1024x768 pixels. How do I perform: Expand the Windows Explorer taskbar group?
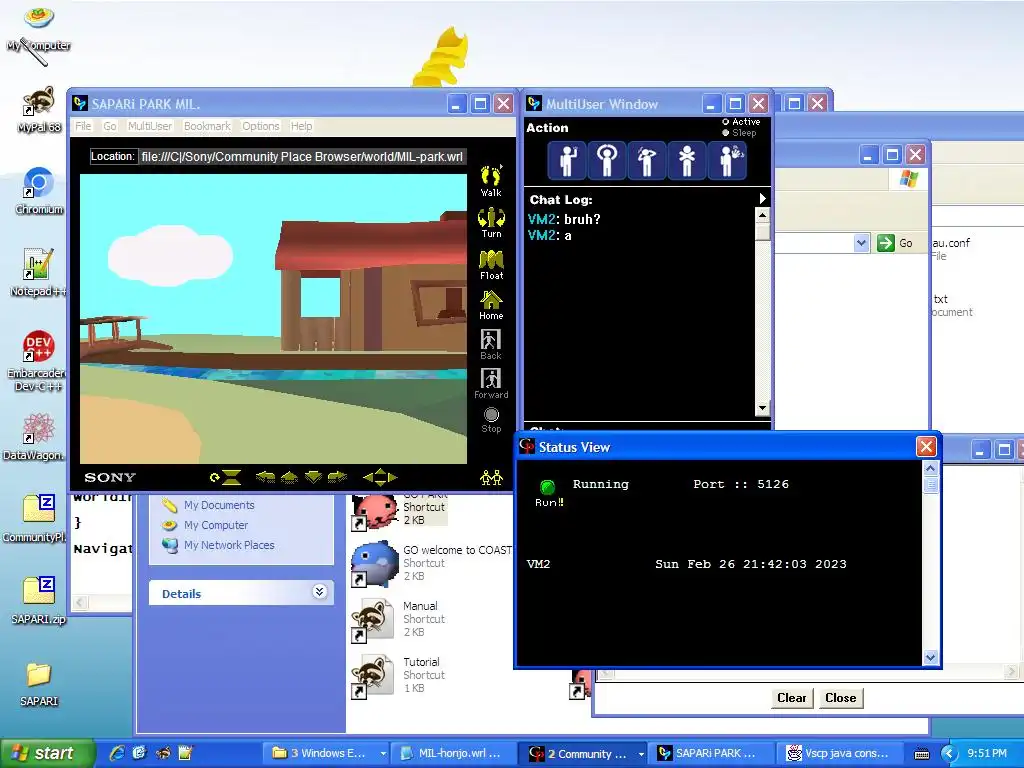[x=383, y=754]
